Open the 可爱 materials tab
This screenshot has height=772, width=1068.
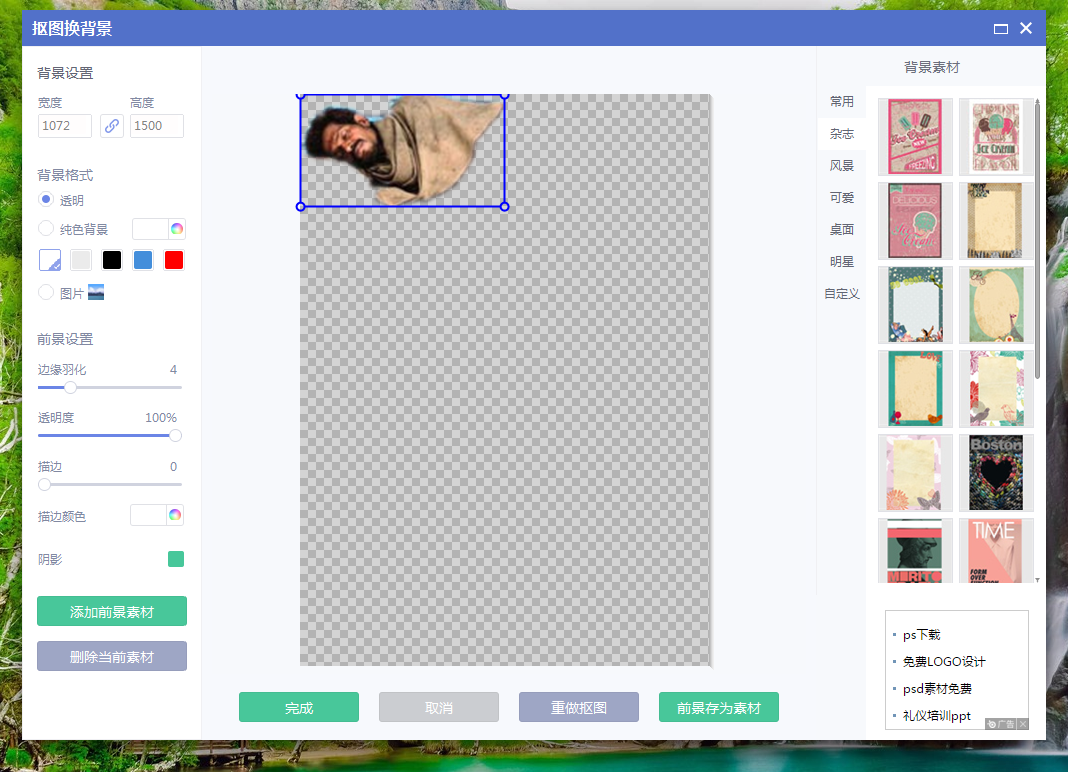[842, 198]
